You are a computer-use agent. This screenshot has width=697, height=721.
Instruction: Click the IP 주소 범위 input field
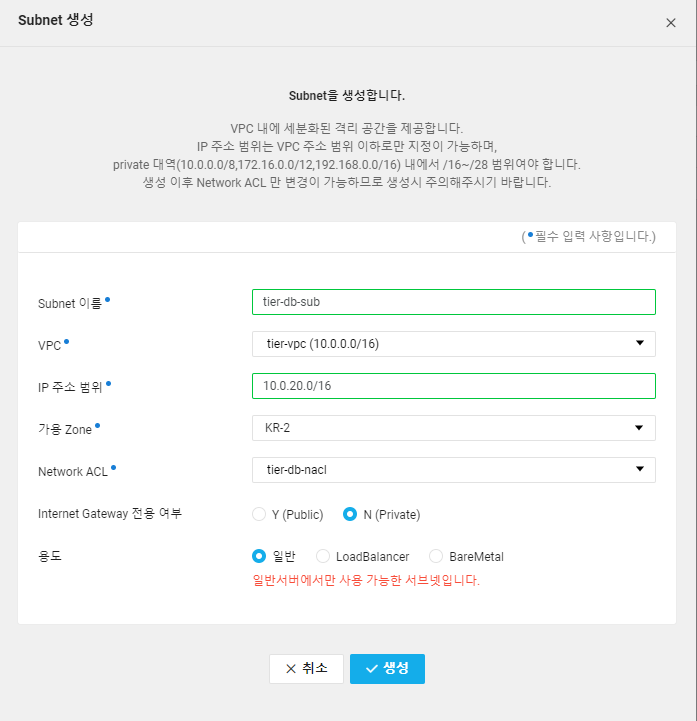[x=454, y=386]
